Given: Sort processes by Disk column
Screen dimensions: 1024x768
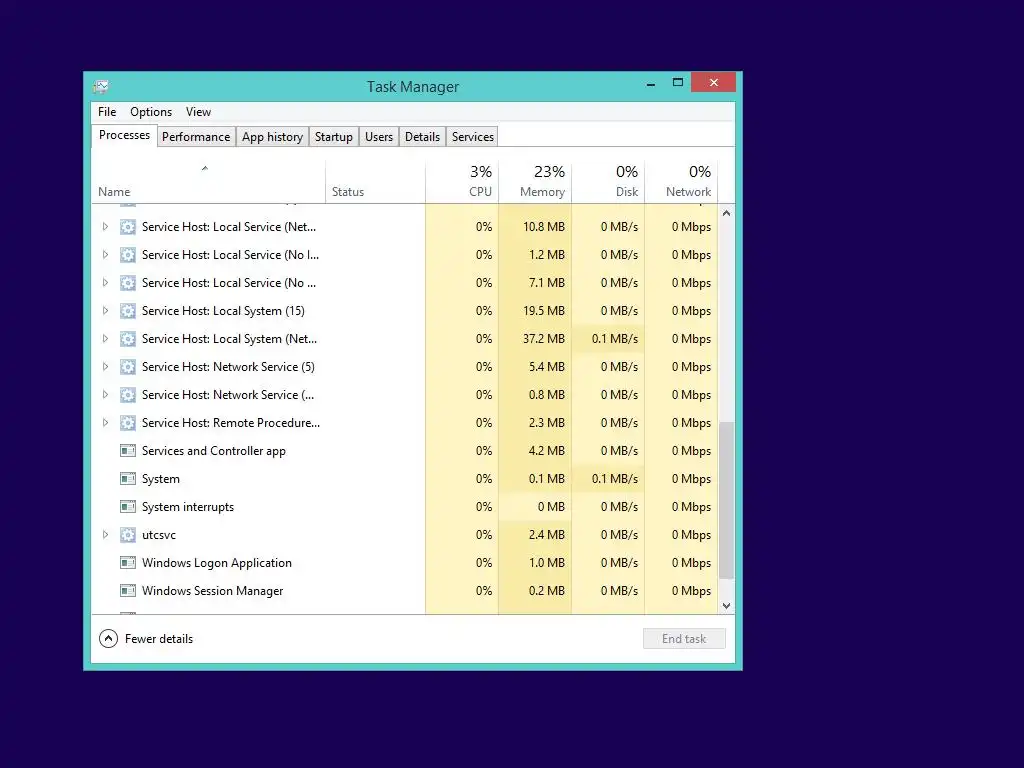Looking at the screenshot, I should click(x=608, y=182).
